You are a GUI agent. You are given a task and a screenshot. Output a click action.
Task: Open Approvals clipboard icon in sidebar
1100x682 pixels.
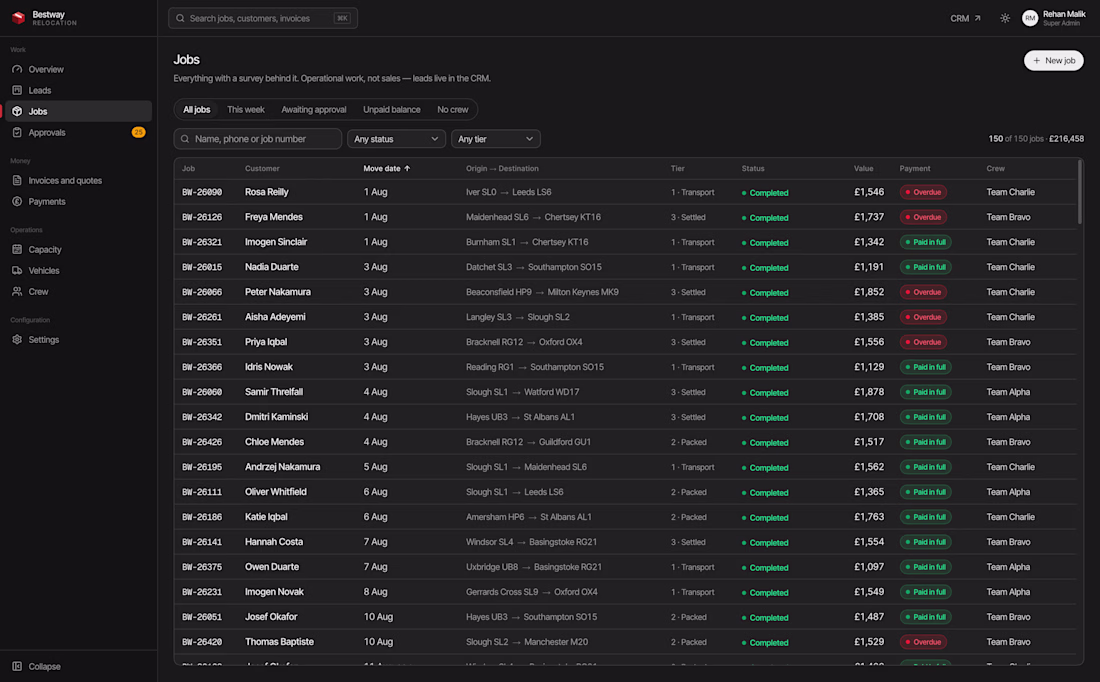click(x=18, y=133)
